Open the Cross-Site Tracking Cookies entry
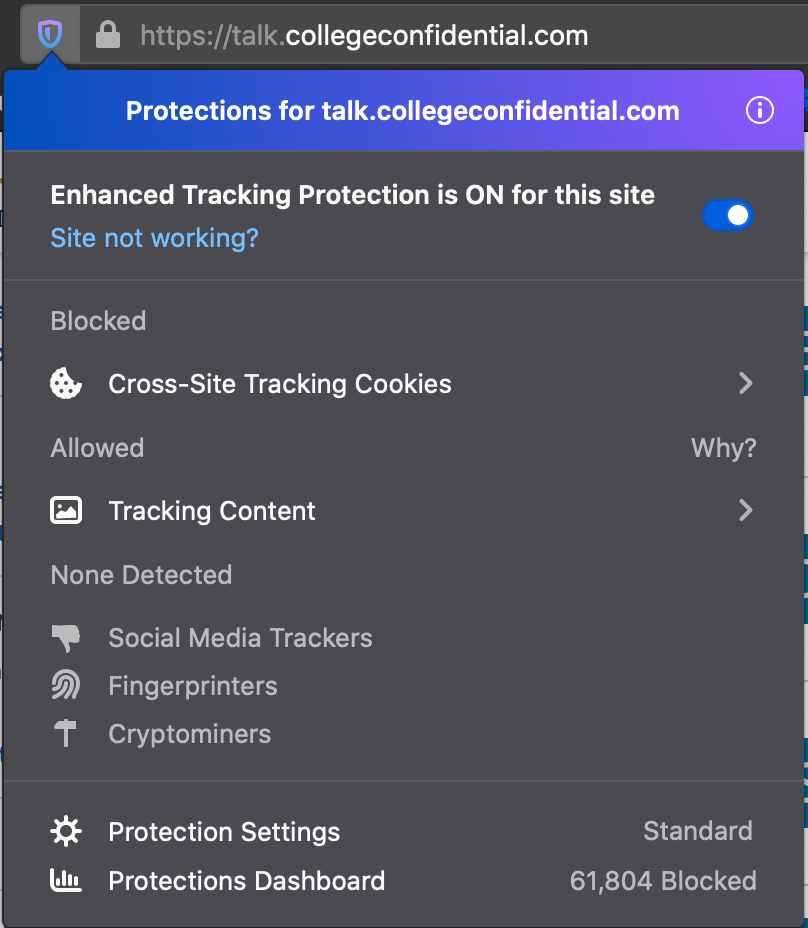Screen dimensions: 808x928 pyautogui.click(x=280, y=384)
